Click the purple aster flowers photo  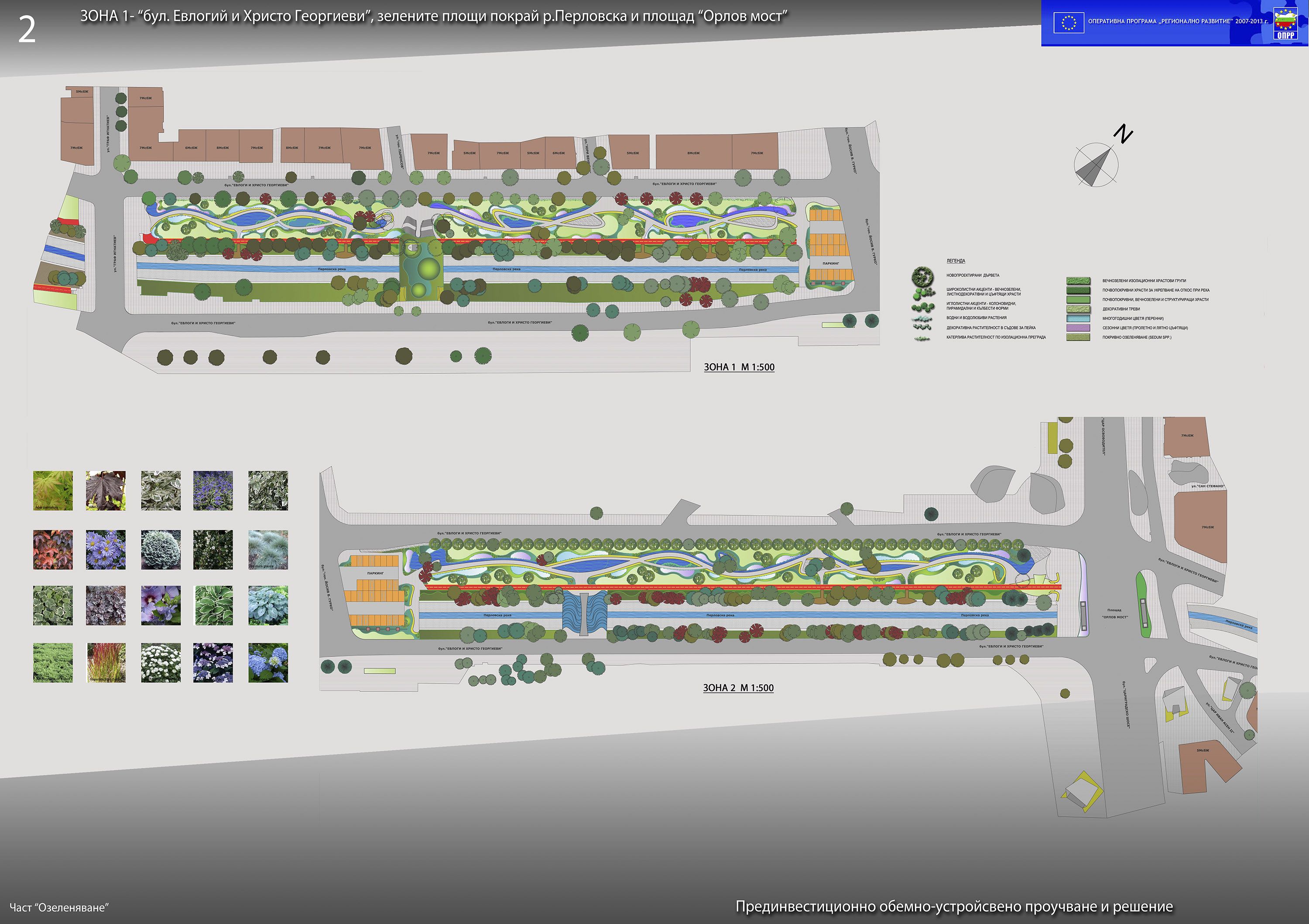pos(106,550)
